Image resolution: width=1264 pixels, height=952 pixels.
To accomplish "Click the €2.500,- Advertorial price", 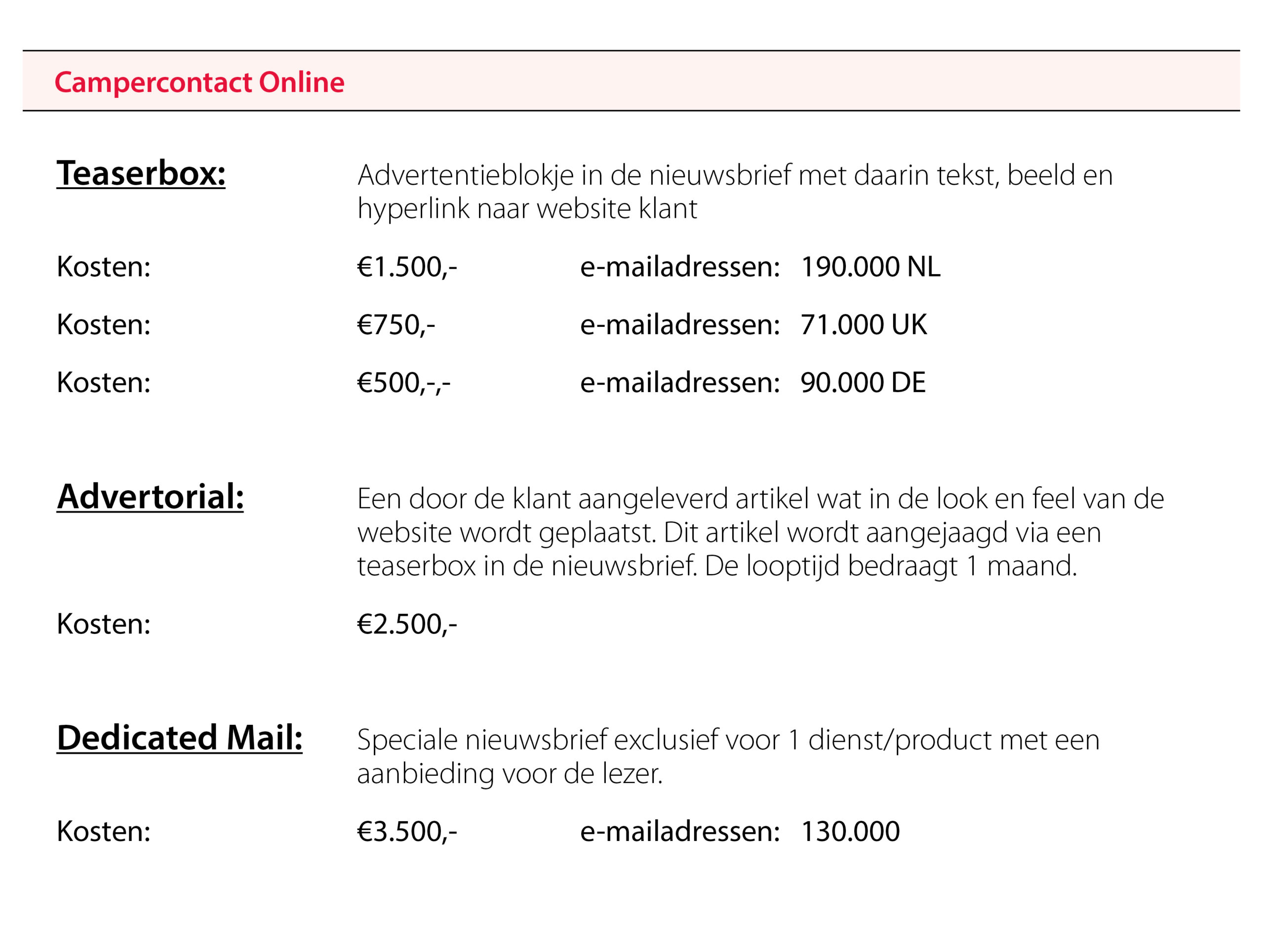I will [x=407, y=624].
